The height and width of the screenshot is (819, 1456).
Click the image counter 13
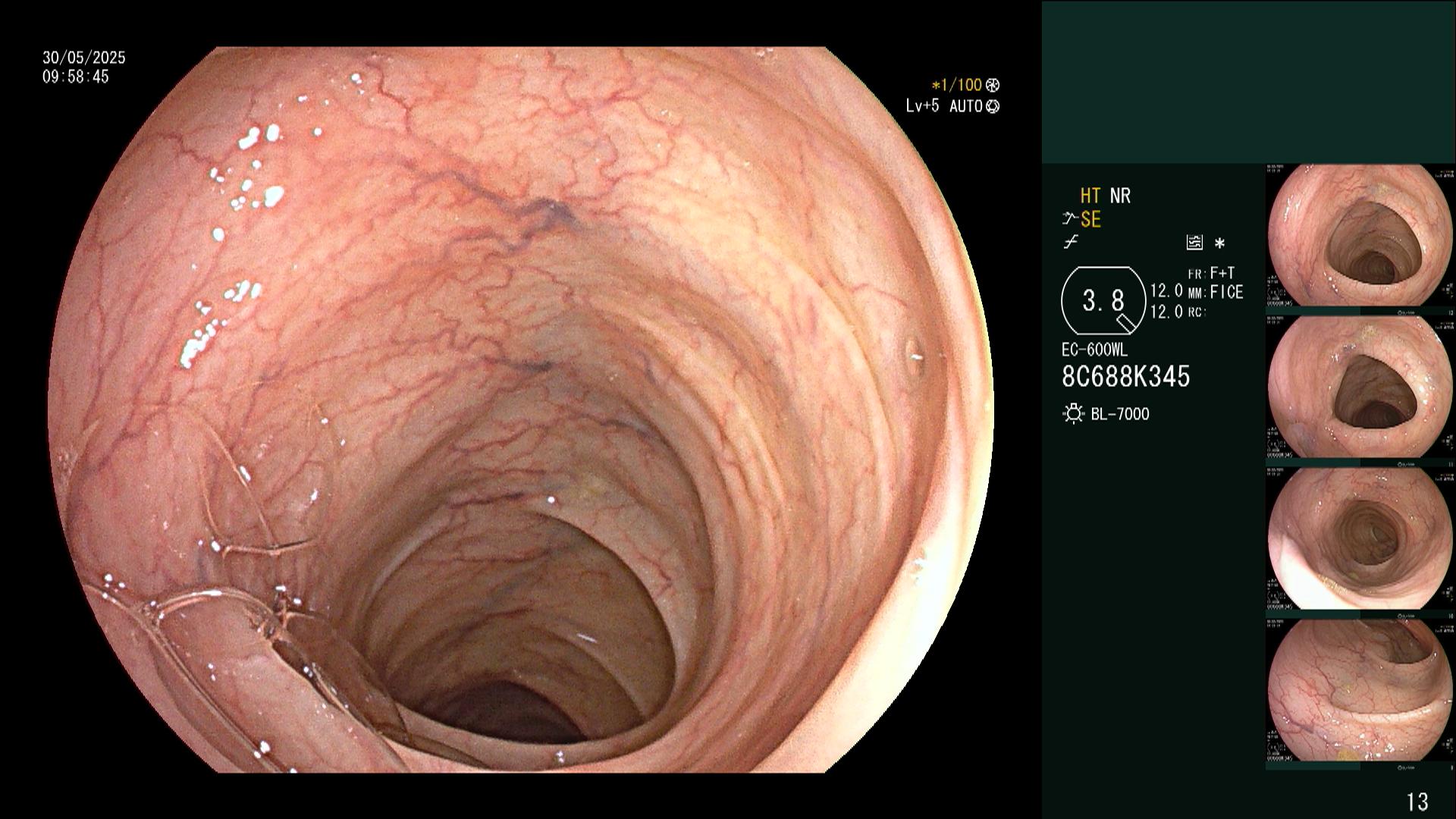pos(1417,802)
